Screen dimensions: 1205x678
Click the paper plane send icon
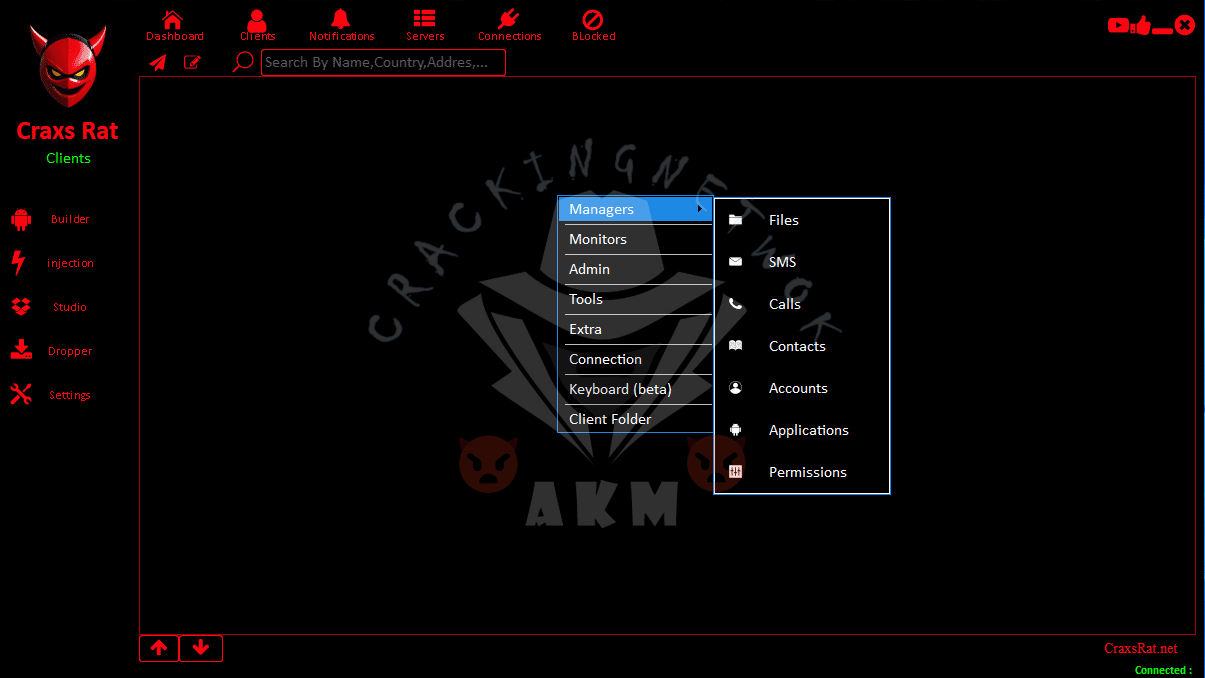point(158,63)
